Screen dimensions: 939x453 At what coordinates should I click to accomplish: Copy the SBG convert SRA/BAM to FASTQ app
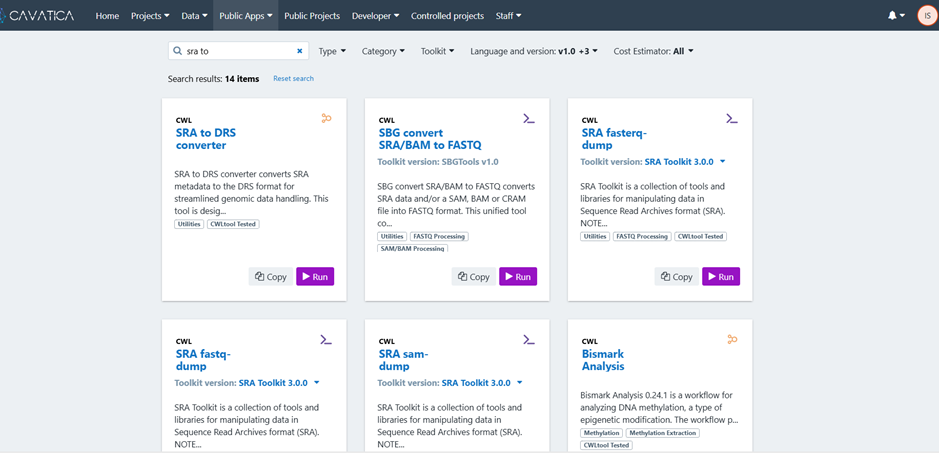click(x=474, y=276)
